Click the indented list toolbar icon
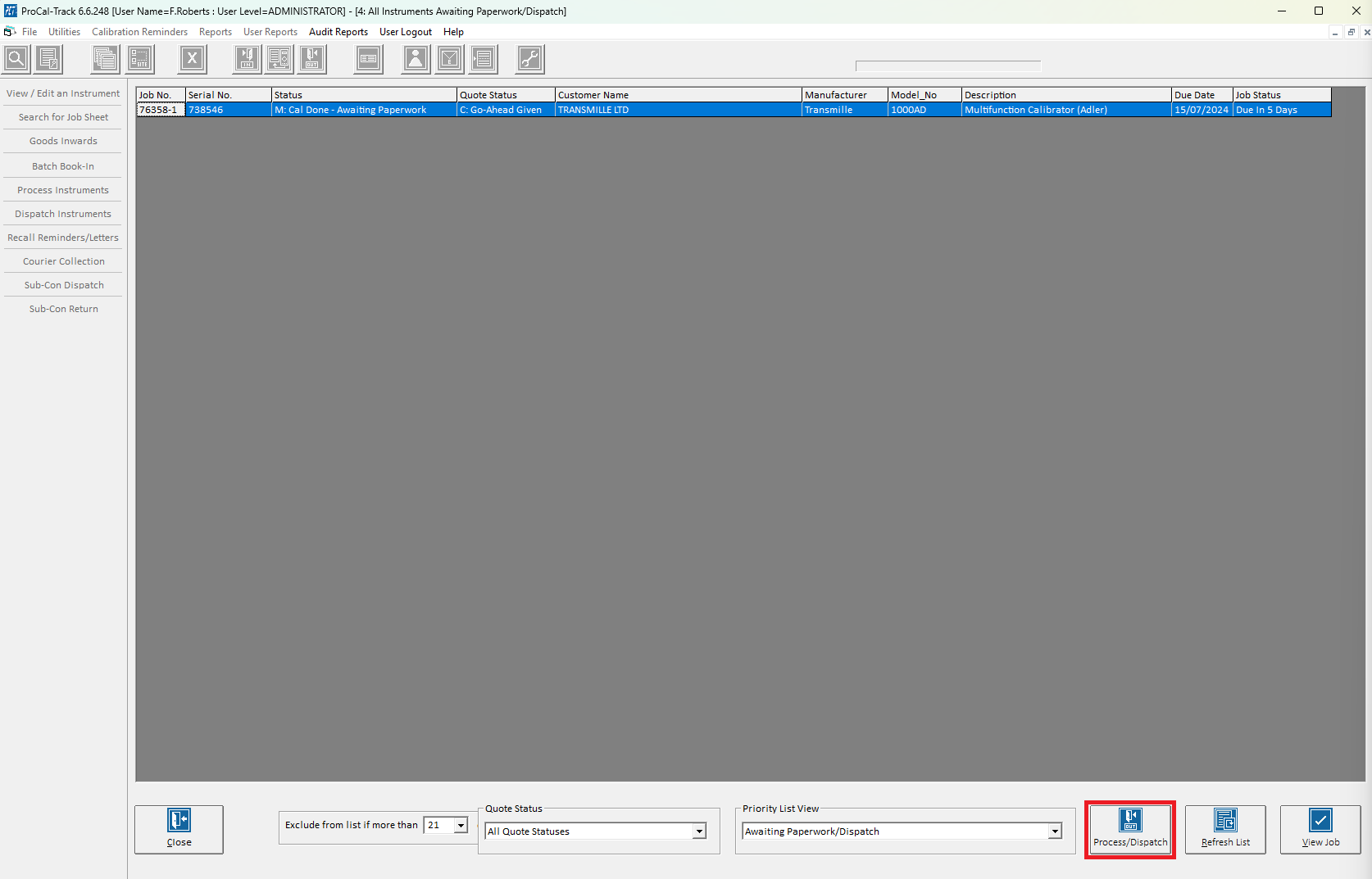Viewport: 1372px width, 879px height. [484, 59]
